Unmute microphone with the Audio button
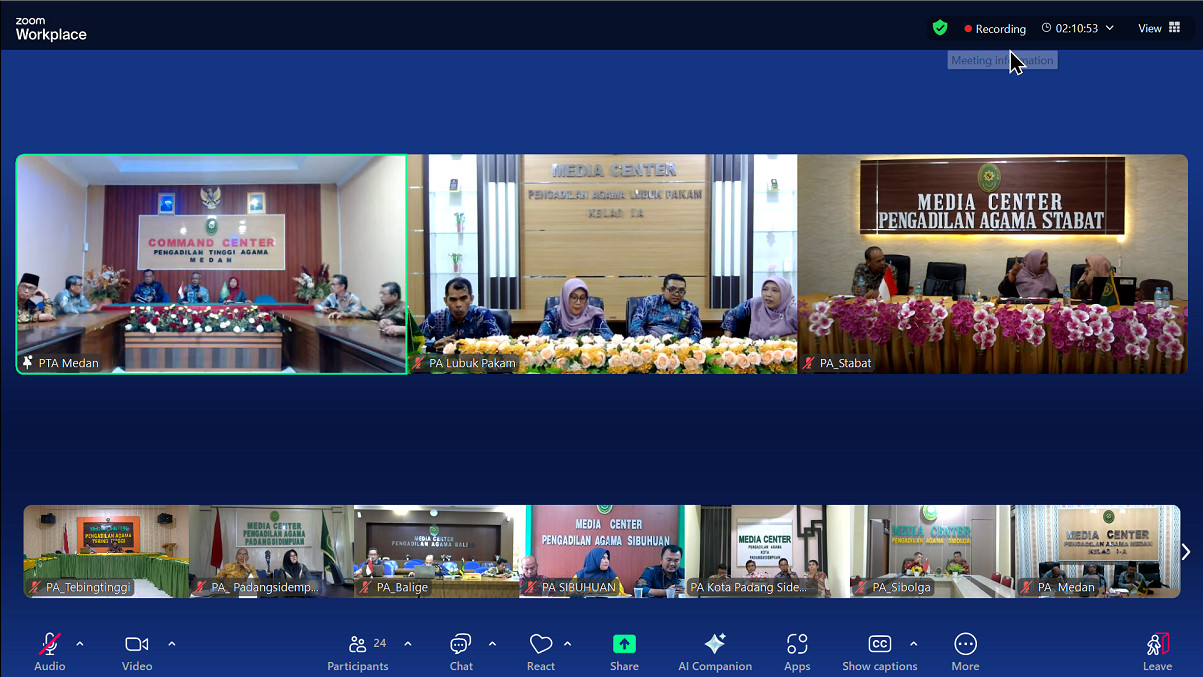Image resolution: width=1203 pixels, height=677 pixels. coord(49,651)
